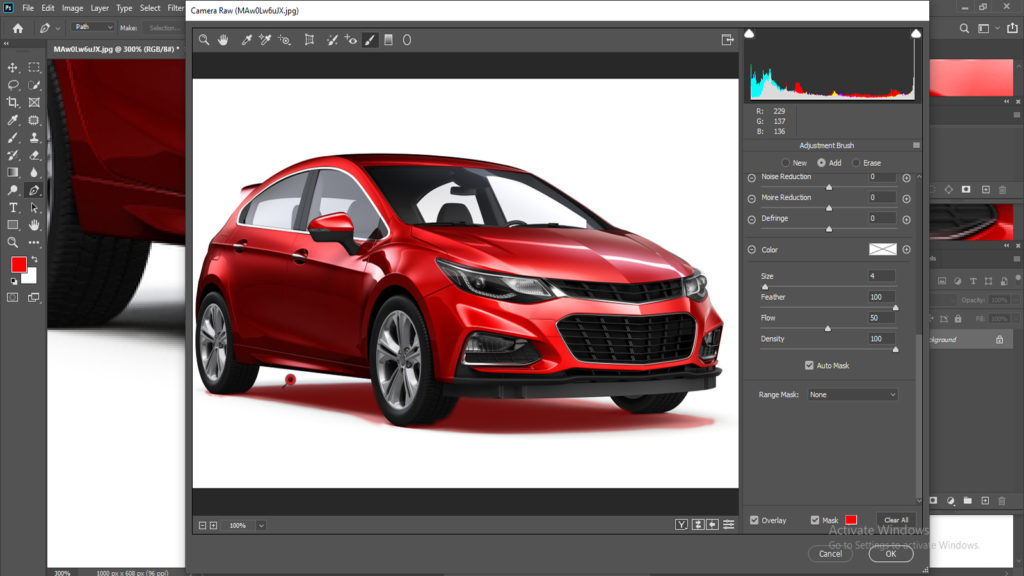Open Type menu

click(124, 8)
